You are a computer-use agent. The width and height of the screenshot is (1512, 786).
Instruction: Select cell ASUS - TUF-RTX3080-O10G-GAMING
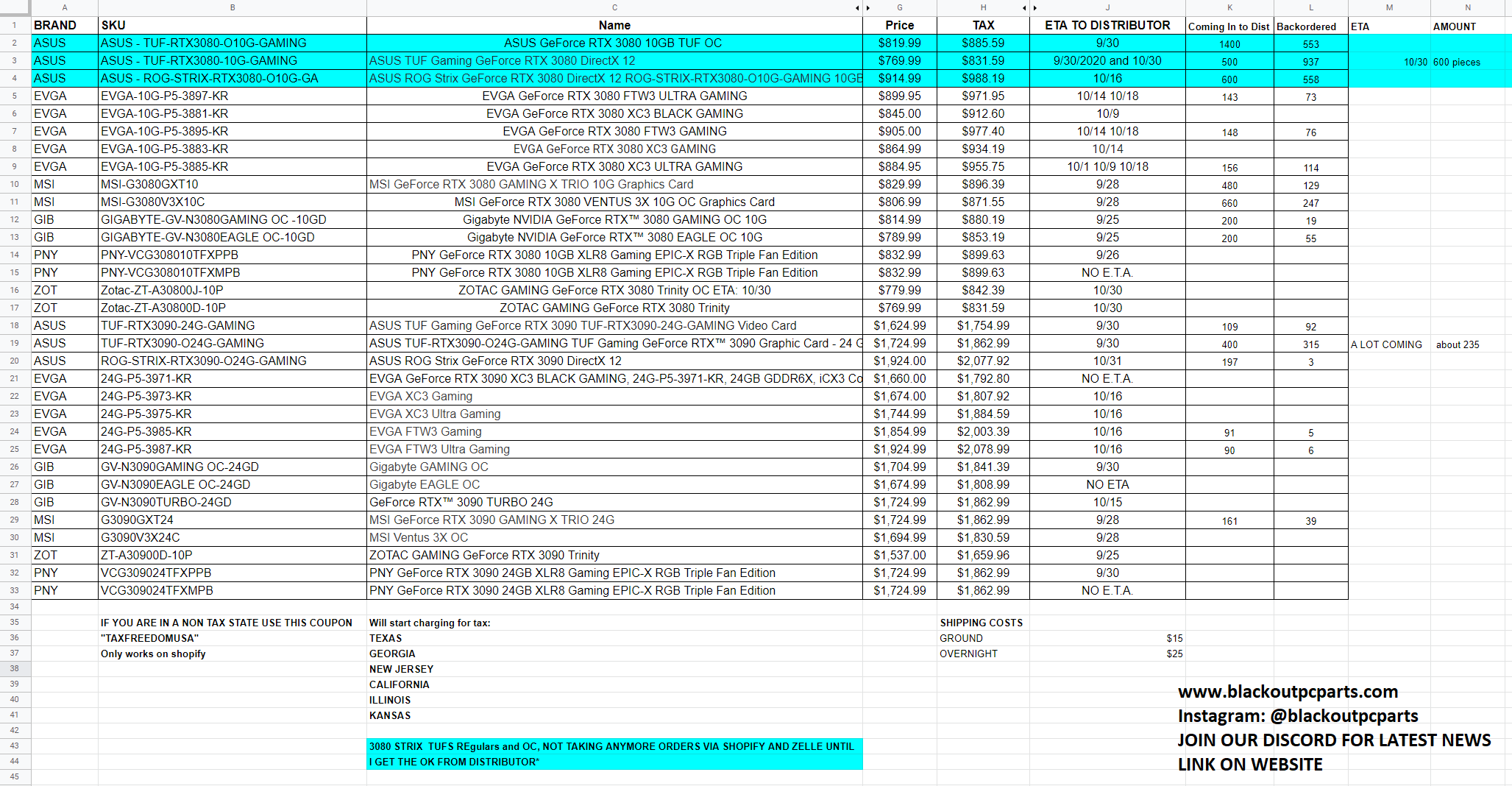coord(233,43)
